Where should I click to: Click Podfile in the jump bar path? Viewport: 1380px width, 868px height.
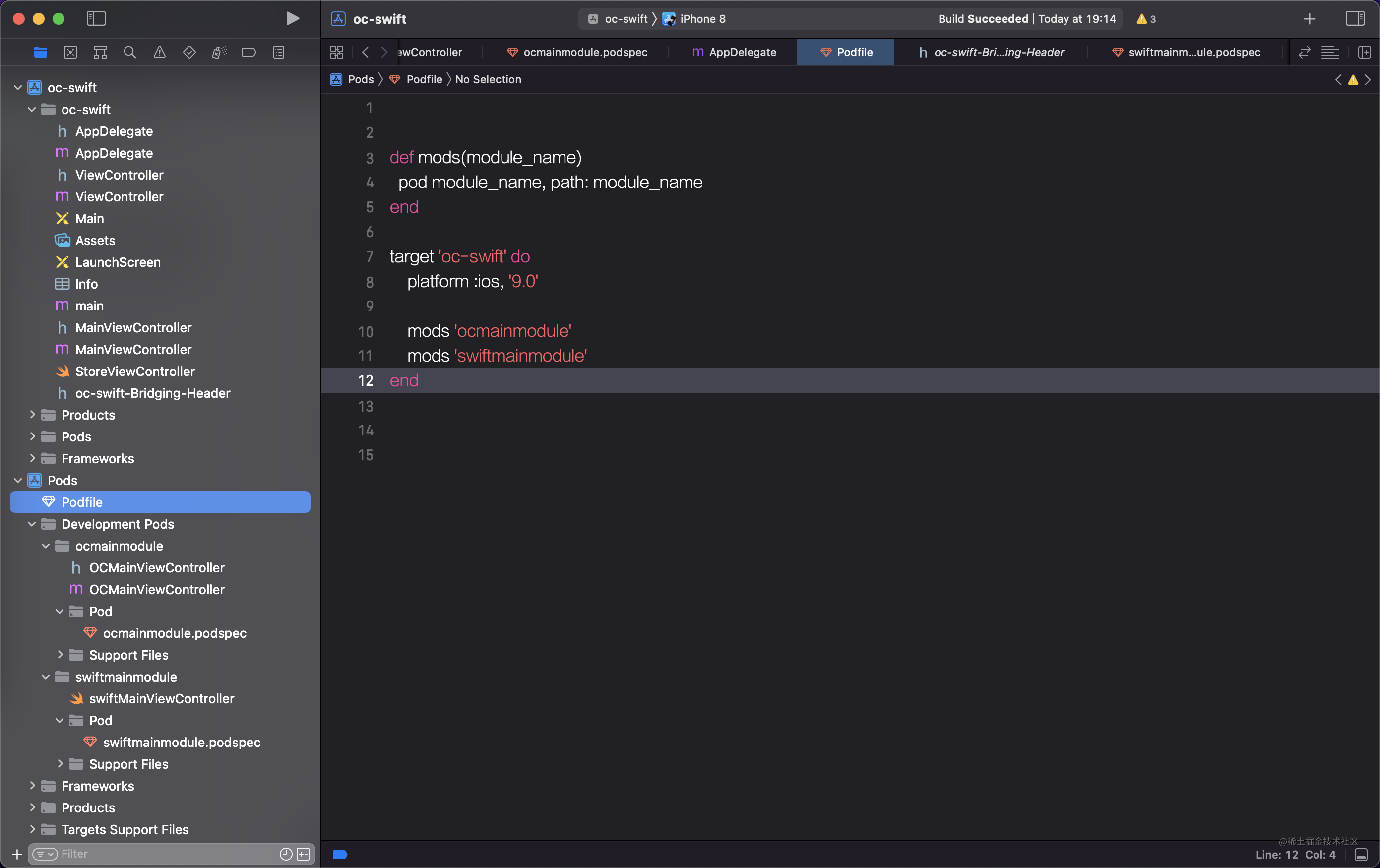(416, 80)
